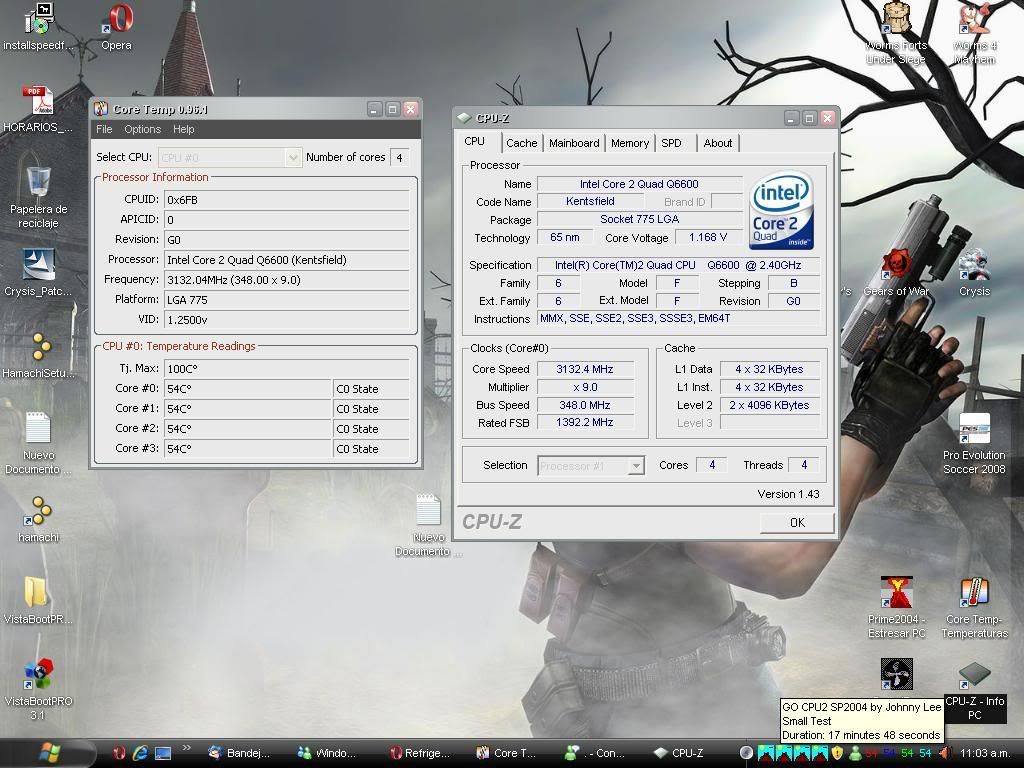Click the green Messenger tray icon
This screenshot has height=768, width=1024.
pyautogui.click(x=855, y=753)
